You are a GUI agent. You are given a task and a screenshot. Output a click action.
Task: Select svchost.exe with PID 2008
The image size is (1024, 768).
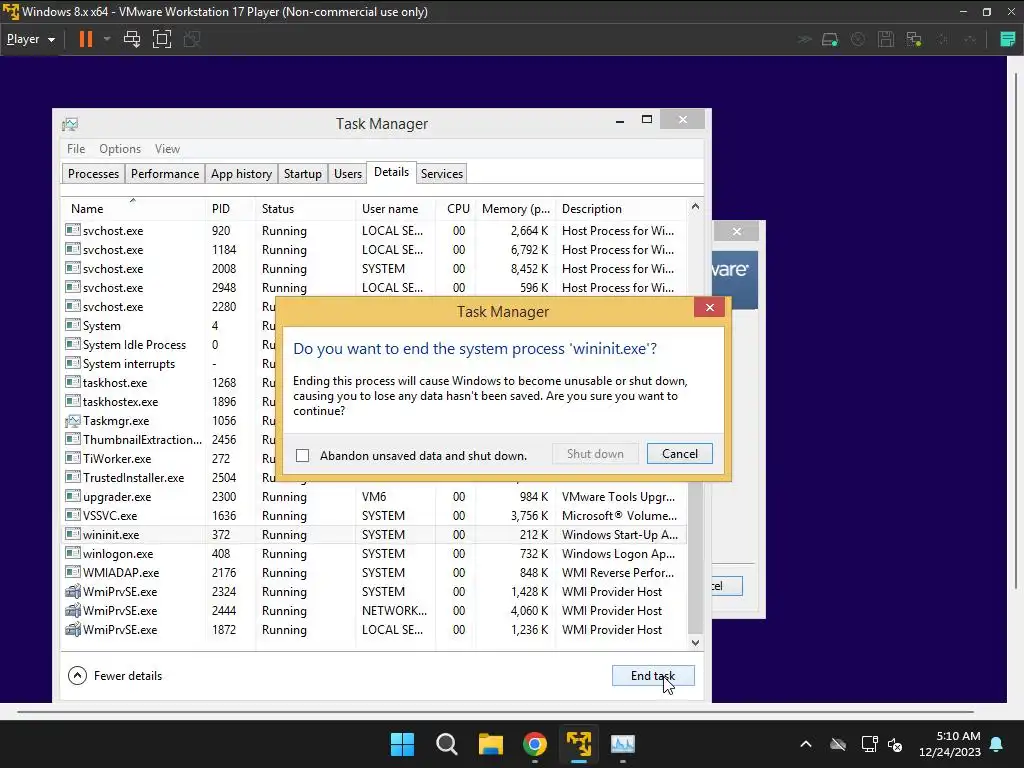374,268
